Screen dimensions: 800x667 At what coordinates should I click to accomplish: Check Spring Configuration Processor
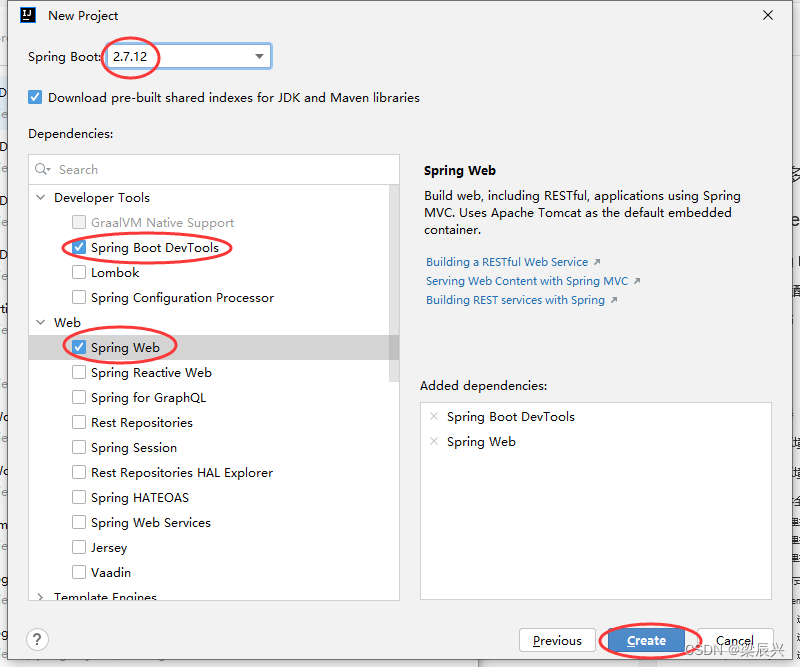[x=79, y=298]
